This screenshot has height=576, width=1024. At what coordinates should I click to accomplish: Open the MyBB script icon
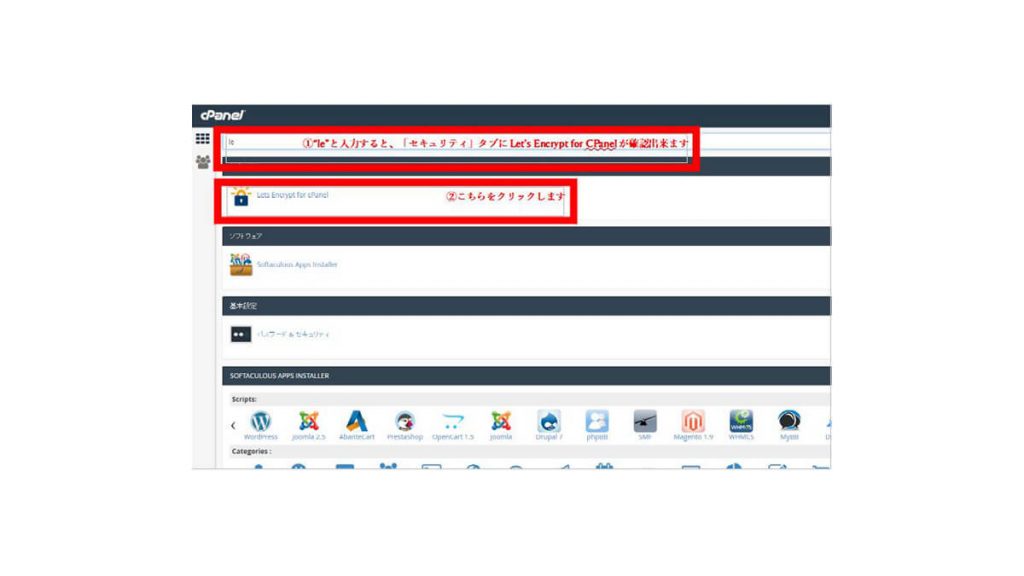789,422
